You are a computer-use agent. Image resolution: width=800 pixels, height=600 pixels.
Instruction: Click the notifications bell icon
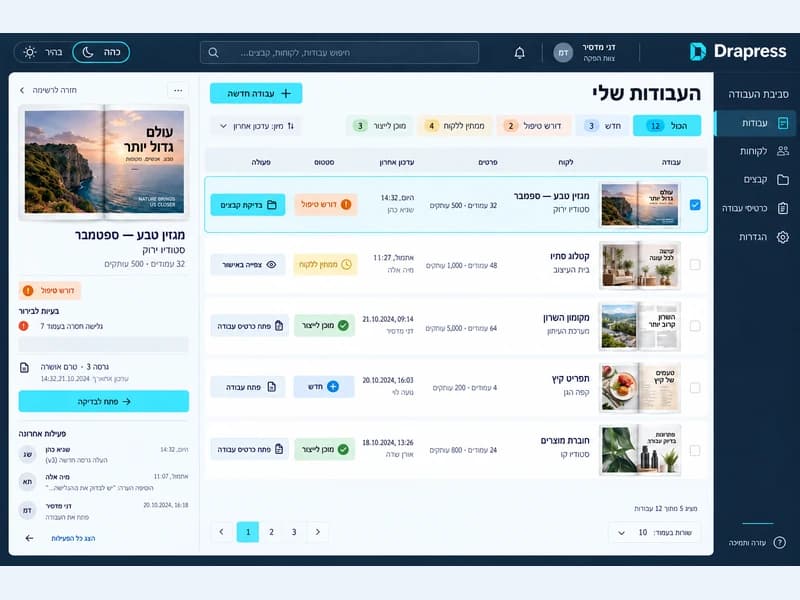[x=519, y=53]
